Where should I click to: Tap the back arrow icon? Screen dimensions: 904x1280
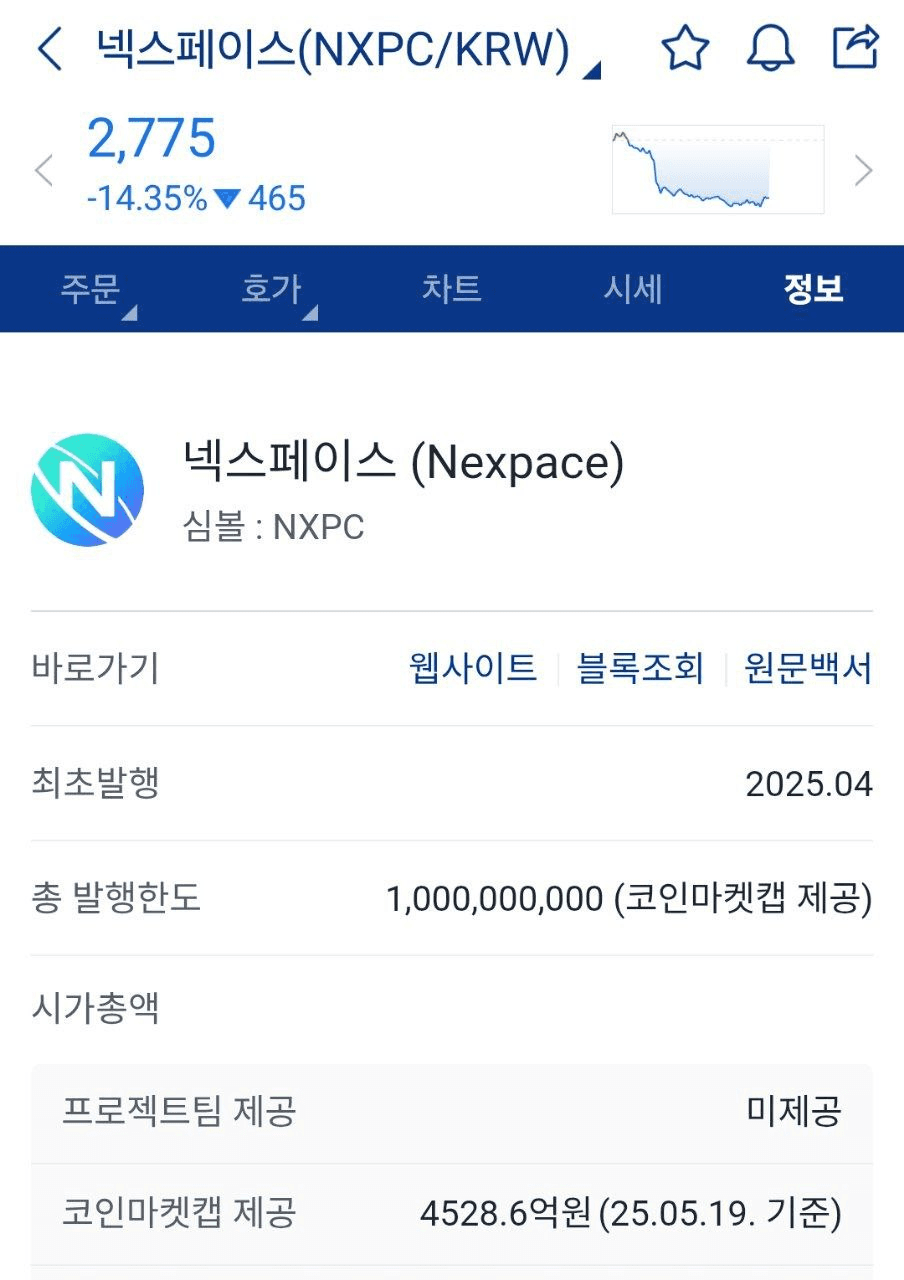[49, 49]
